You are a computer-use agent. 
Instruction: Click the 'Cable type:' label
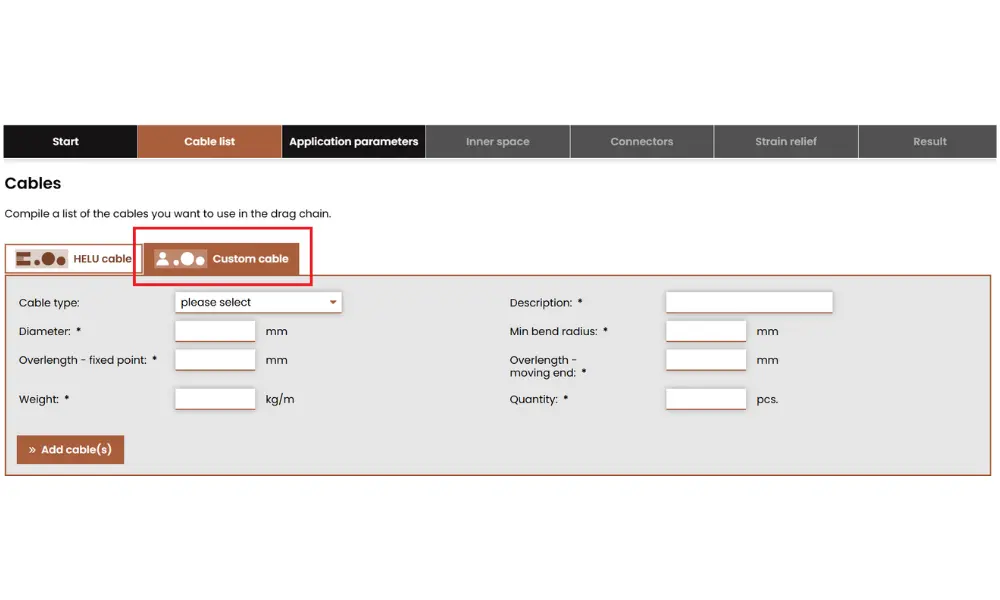tap(49, 303)
